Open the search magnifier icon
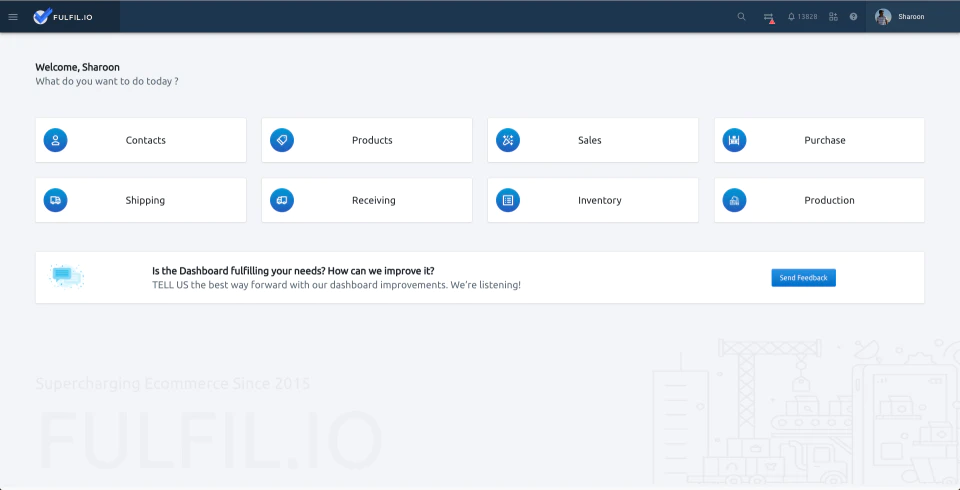Screen dimensions: 960x490 pyautogui.click(x=741, y=17)
